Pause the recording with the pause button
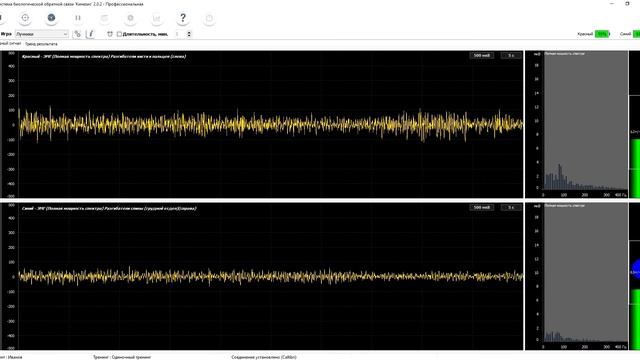This screenshot has height=360, width=640. (78, 18)
